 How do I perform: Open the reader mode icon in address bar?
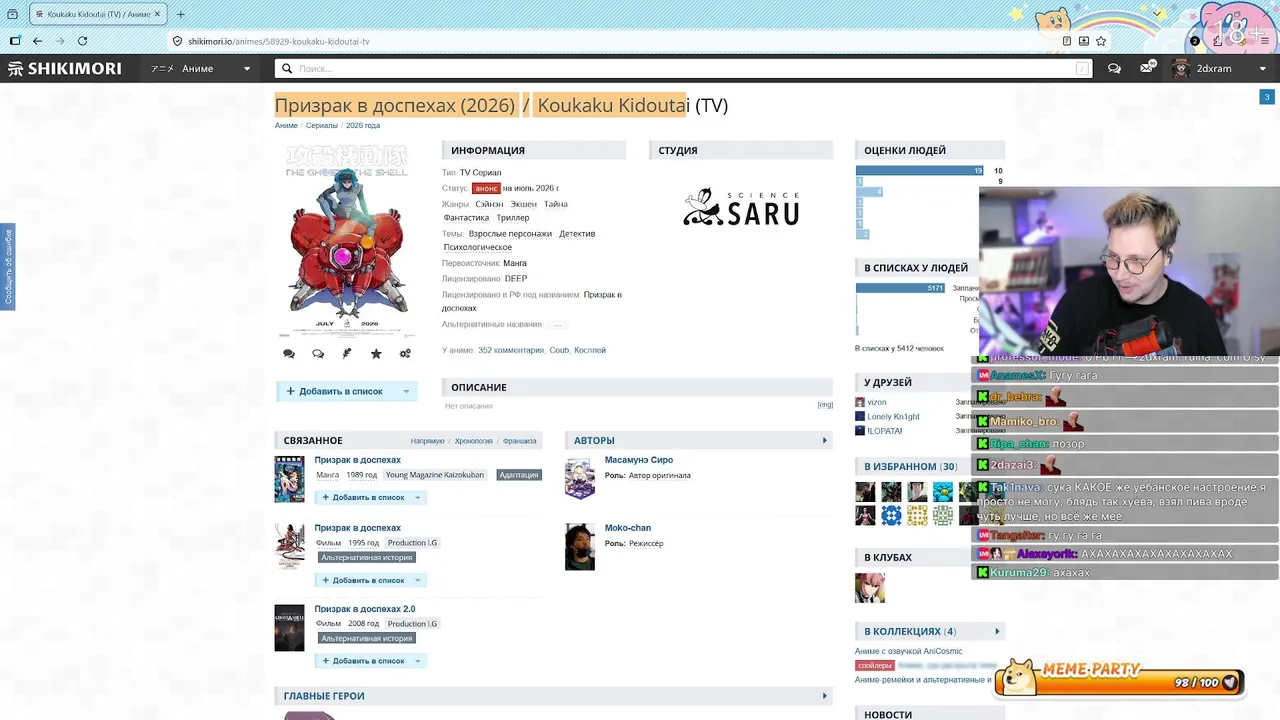click(x=1067, y=41)
